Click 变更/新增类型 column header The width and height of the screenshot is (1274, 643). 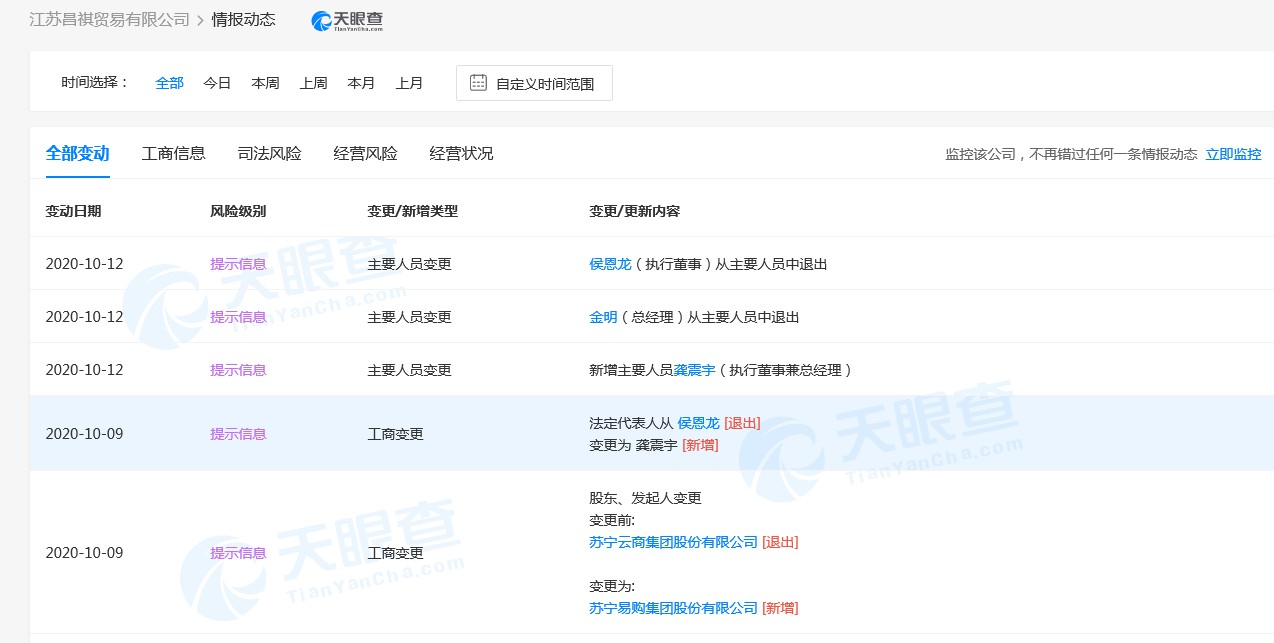pos(412,211)
